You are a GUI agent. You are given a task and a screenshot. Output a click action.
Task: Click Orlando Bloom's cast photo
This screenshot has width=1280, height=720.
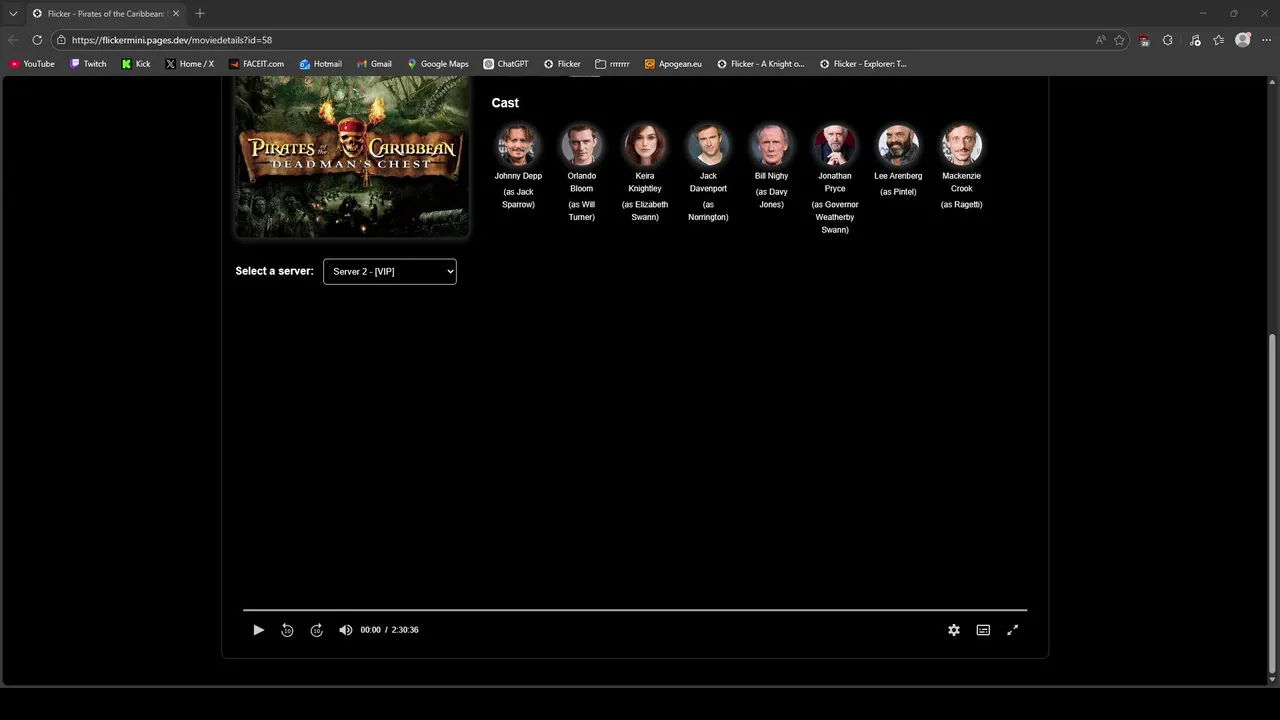click(x=581, y=145)
